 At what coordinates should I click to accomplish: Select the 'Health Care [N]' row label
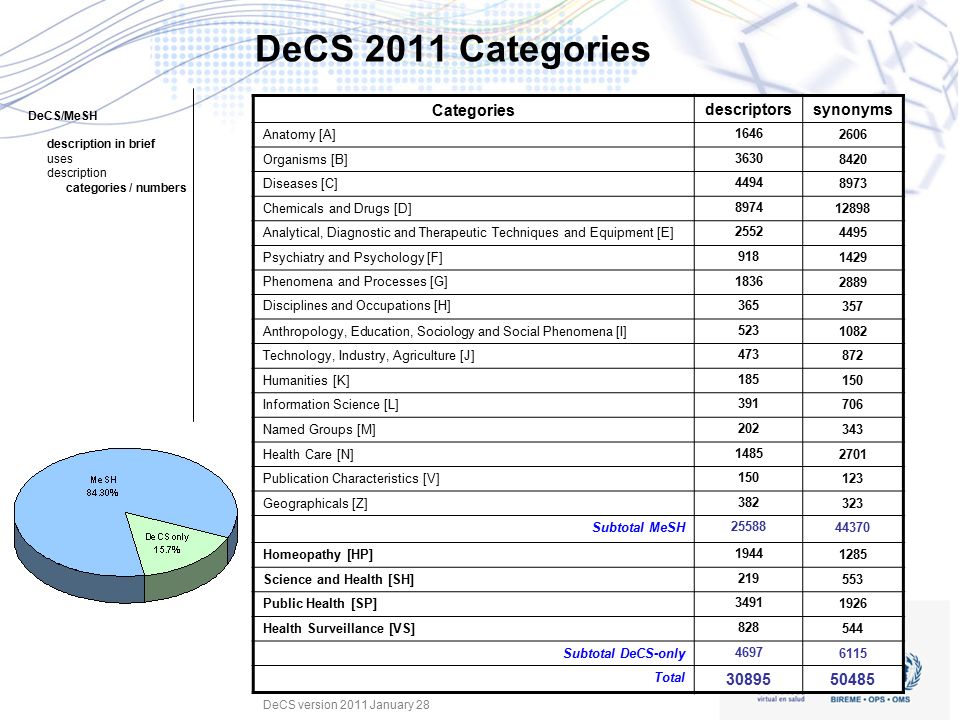pos(308,454)
